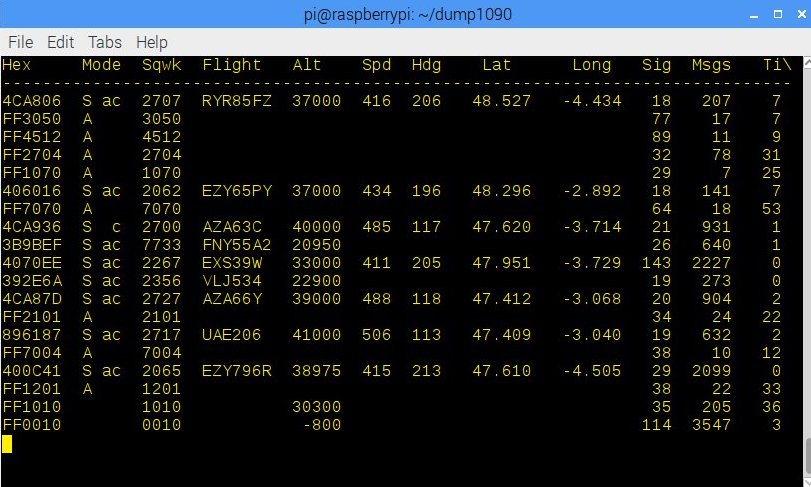This screenshot has height=487, width=811.
Task: Click hex code FF1201
Action: 32,389
